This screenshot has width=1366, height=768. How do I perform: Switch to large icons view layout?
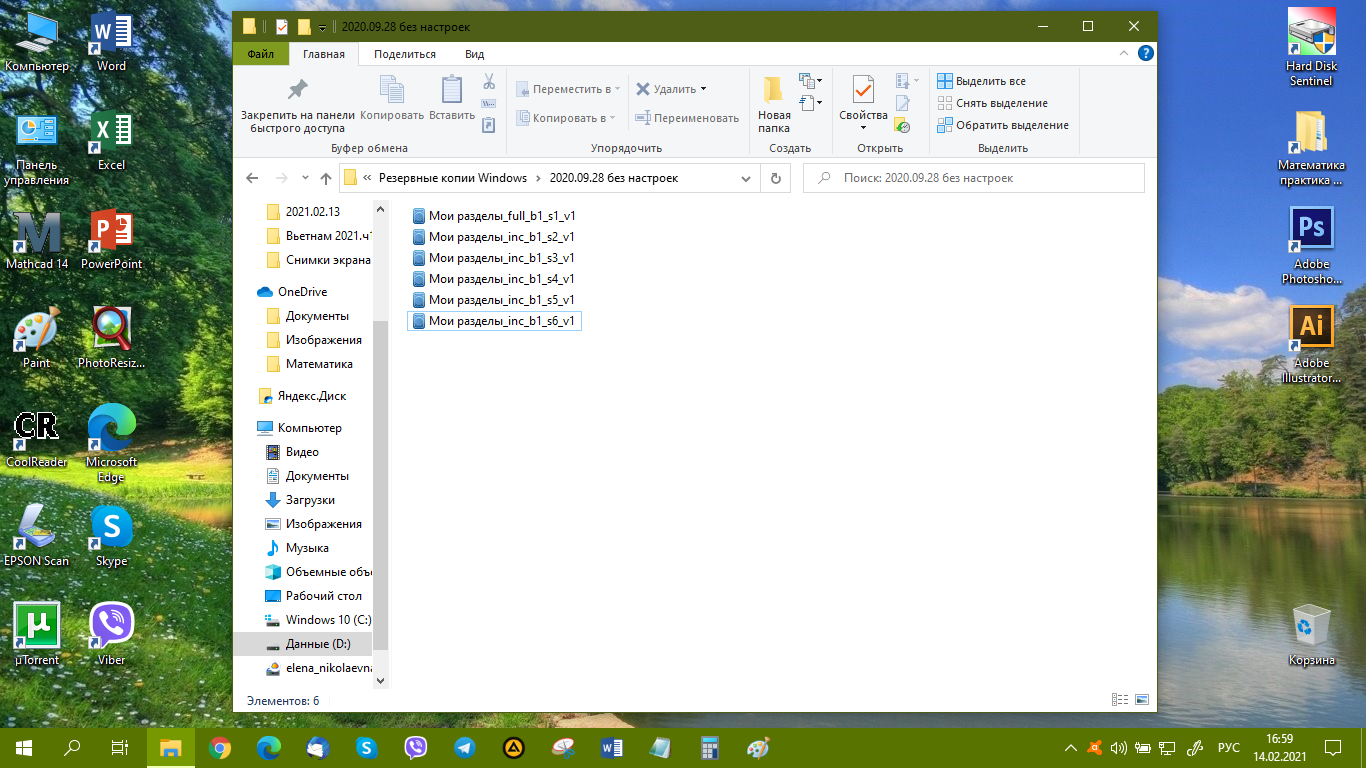[x=1142, y=700]
